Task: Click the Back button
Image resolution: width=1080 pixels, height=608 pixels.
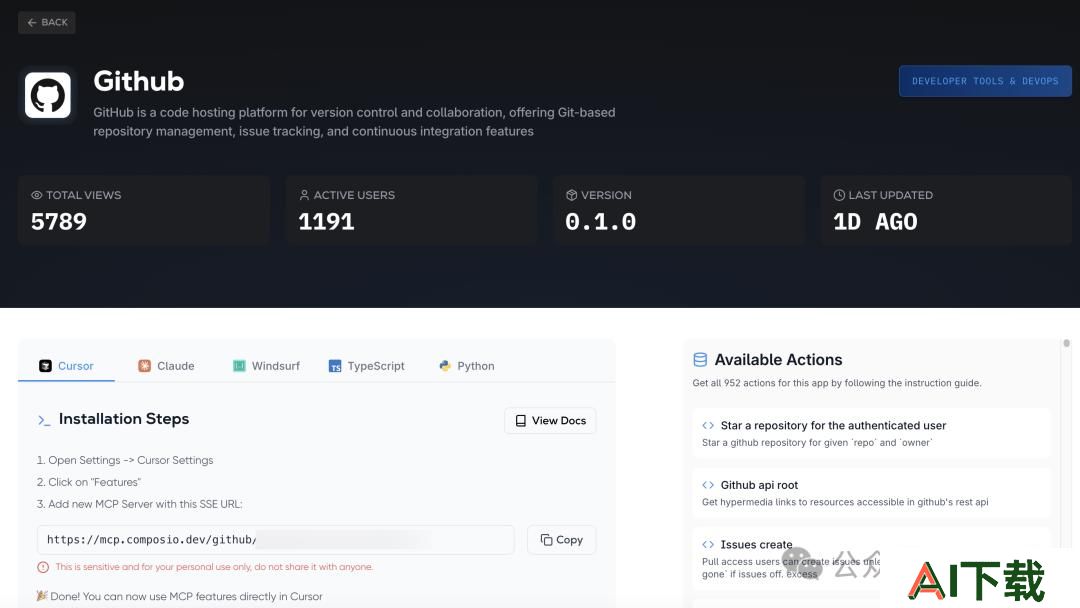Action: click(47, 23)
